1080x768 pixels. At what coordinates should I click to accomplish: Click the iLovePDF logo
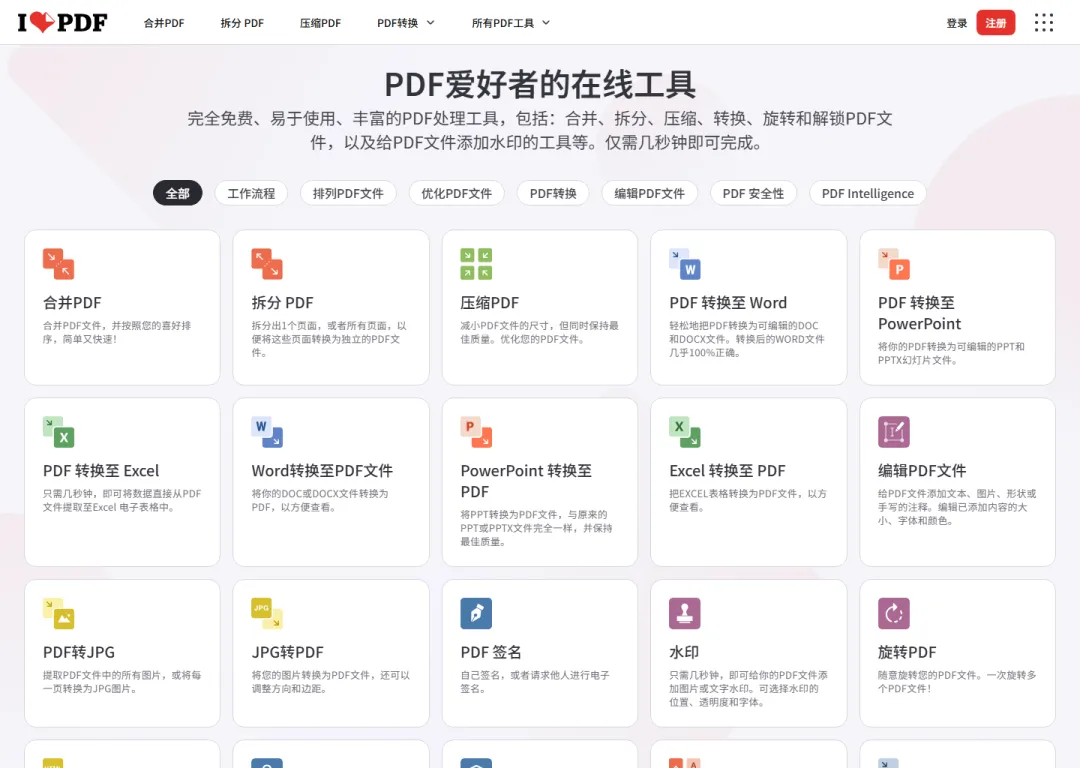click(x=63, y=23)
